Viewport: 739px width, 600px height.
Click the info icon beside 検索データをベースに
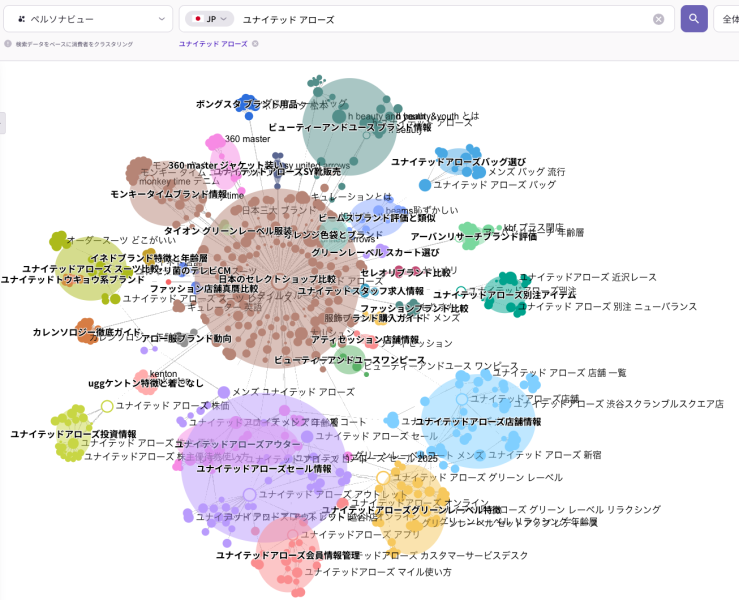[x=8, y=44]
